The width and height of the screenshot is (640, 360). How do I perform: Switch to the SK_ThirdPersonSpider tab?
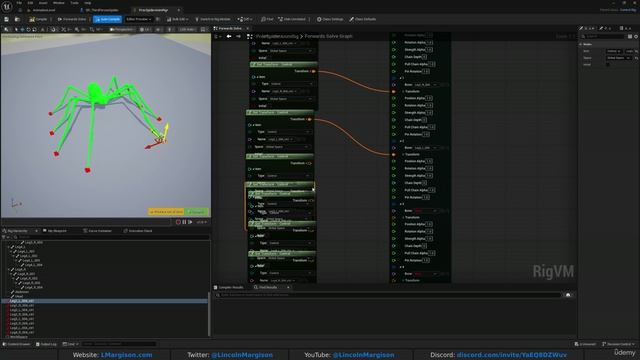click(100, 10)
